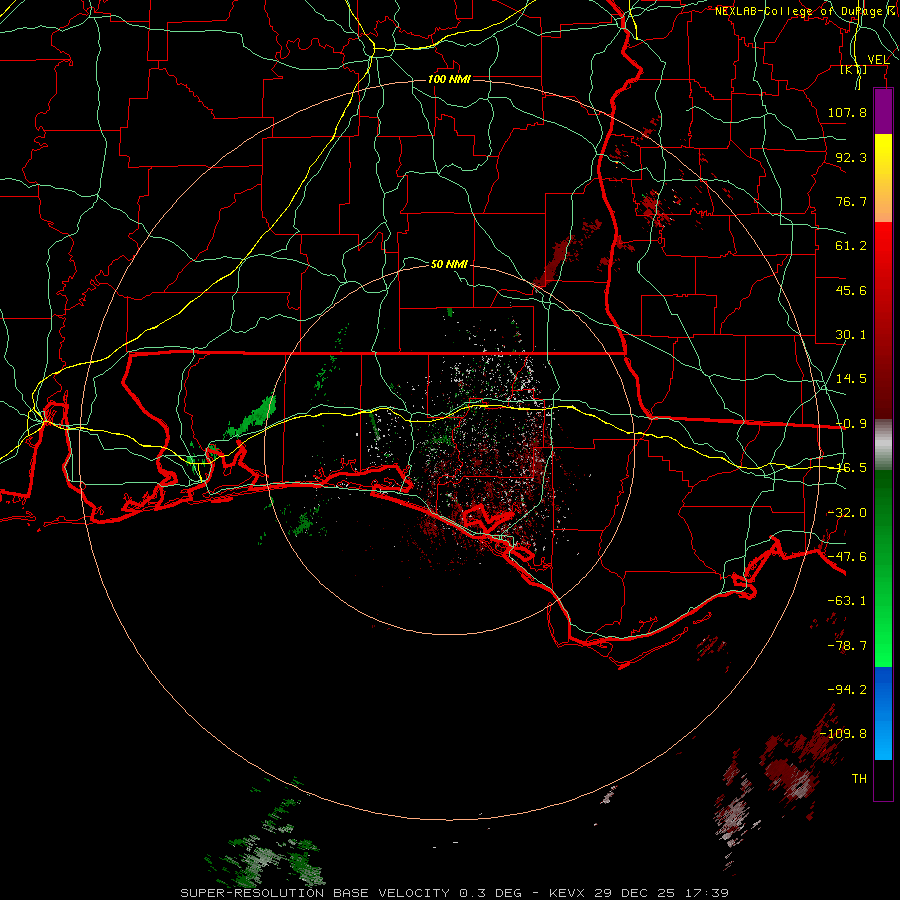This screenshot has width=900, height=900.
Task: Click the [KT] units label
Action: pyautogui.click(x=854, y=70)
